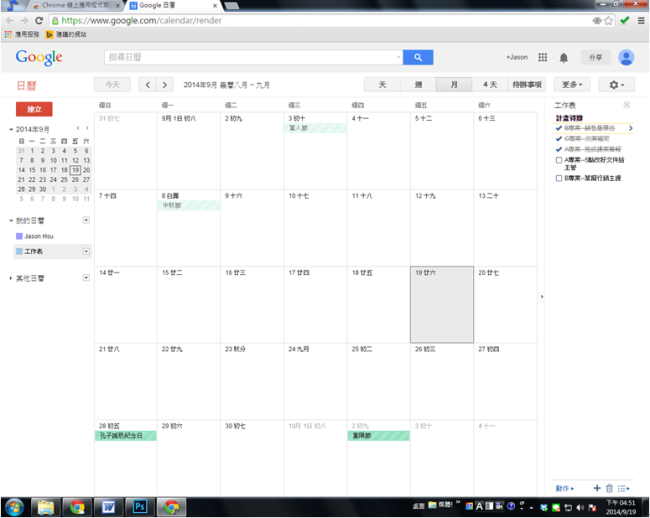The image size is (650, 518).
Task: Click the red 建立 create button
Action: click(34, 109)
